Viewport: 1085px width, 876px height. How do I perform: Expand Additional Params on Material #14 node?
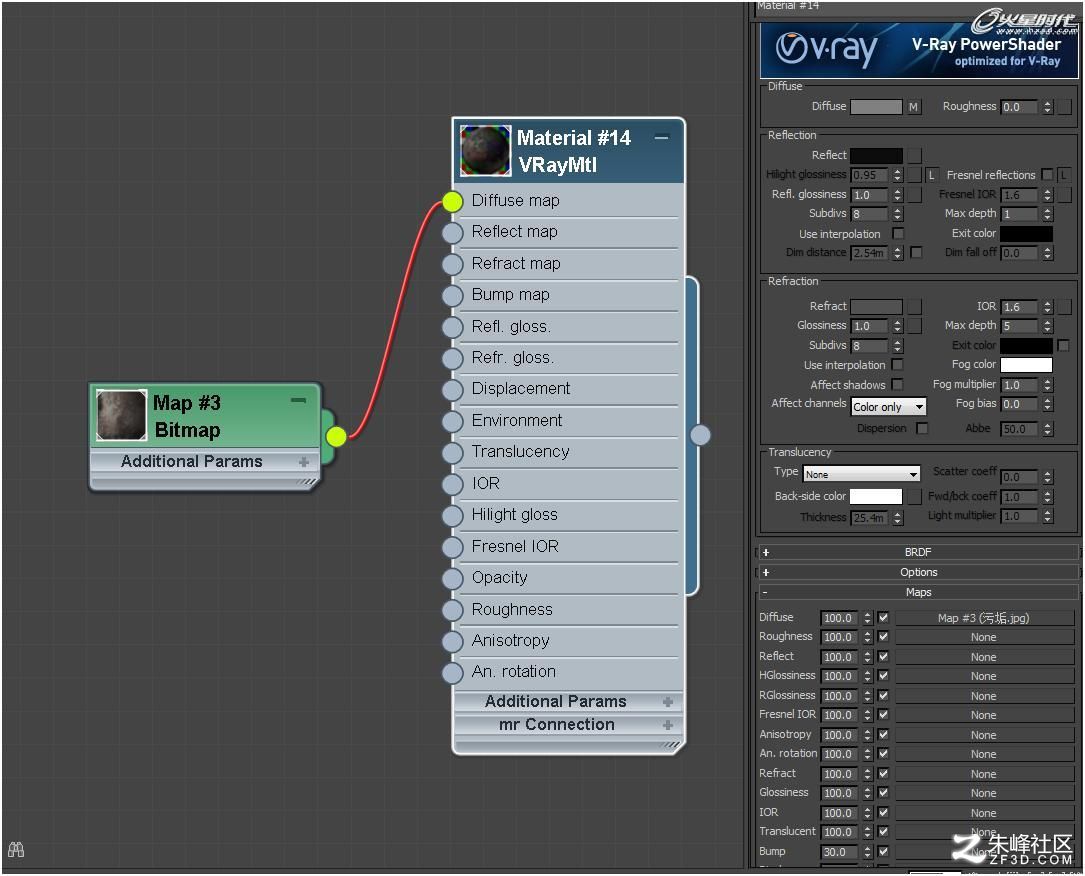point(668,702)
